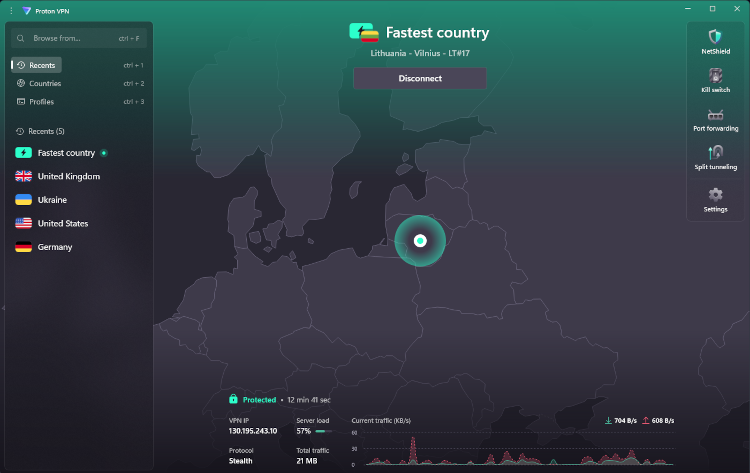Image resolution: width=750 pixels, height=473 pixels.
Task: Open Split tunneling option
Action: click(715, 158)
